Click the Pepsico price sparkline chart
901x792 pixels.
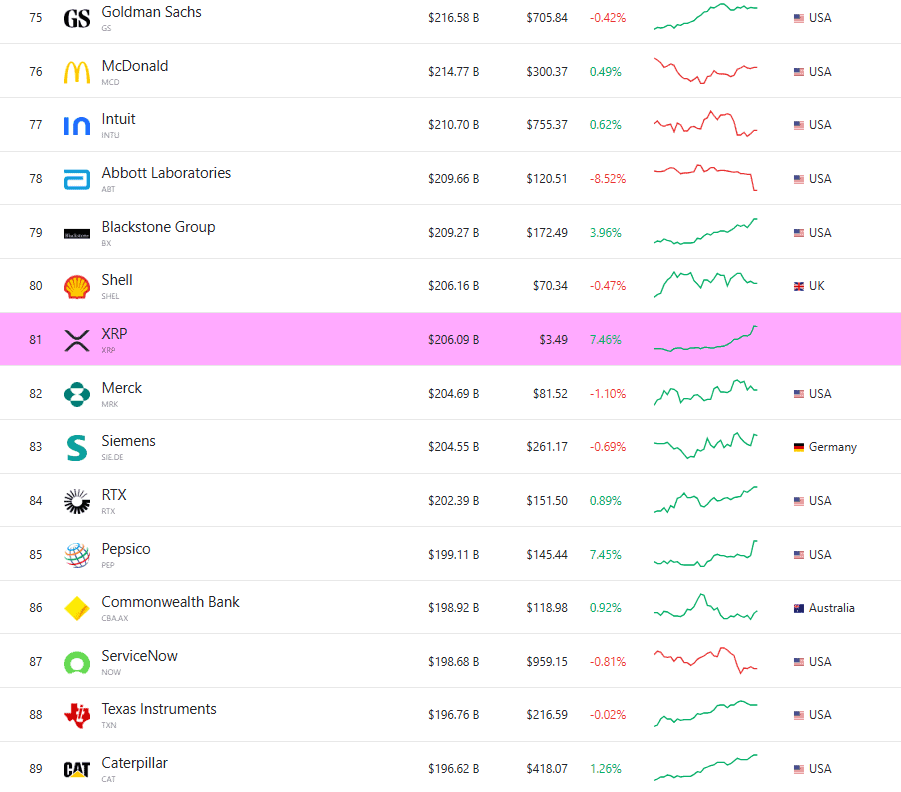click(706, 553)
